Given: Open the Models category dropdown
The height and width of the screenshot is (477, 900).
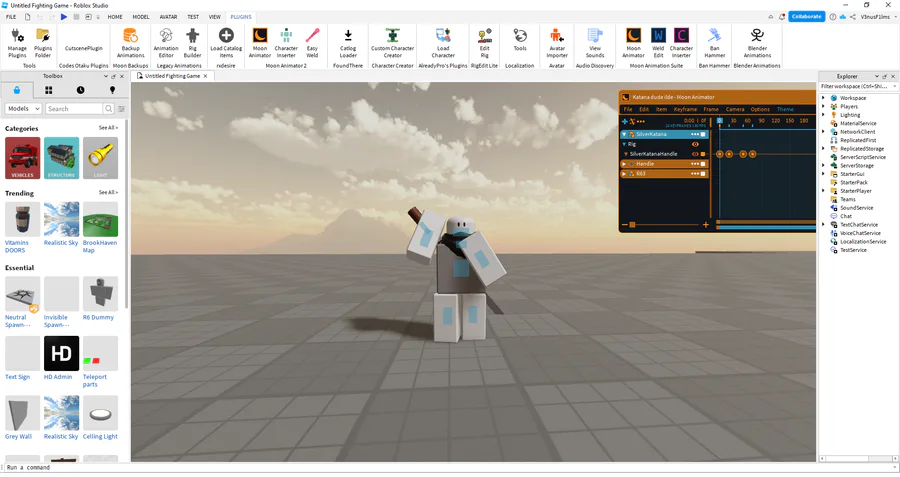Looking at the screenshot, I should click(x=24, y=108).
